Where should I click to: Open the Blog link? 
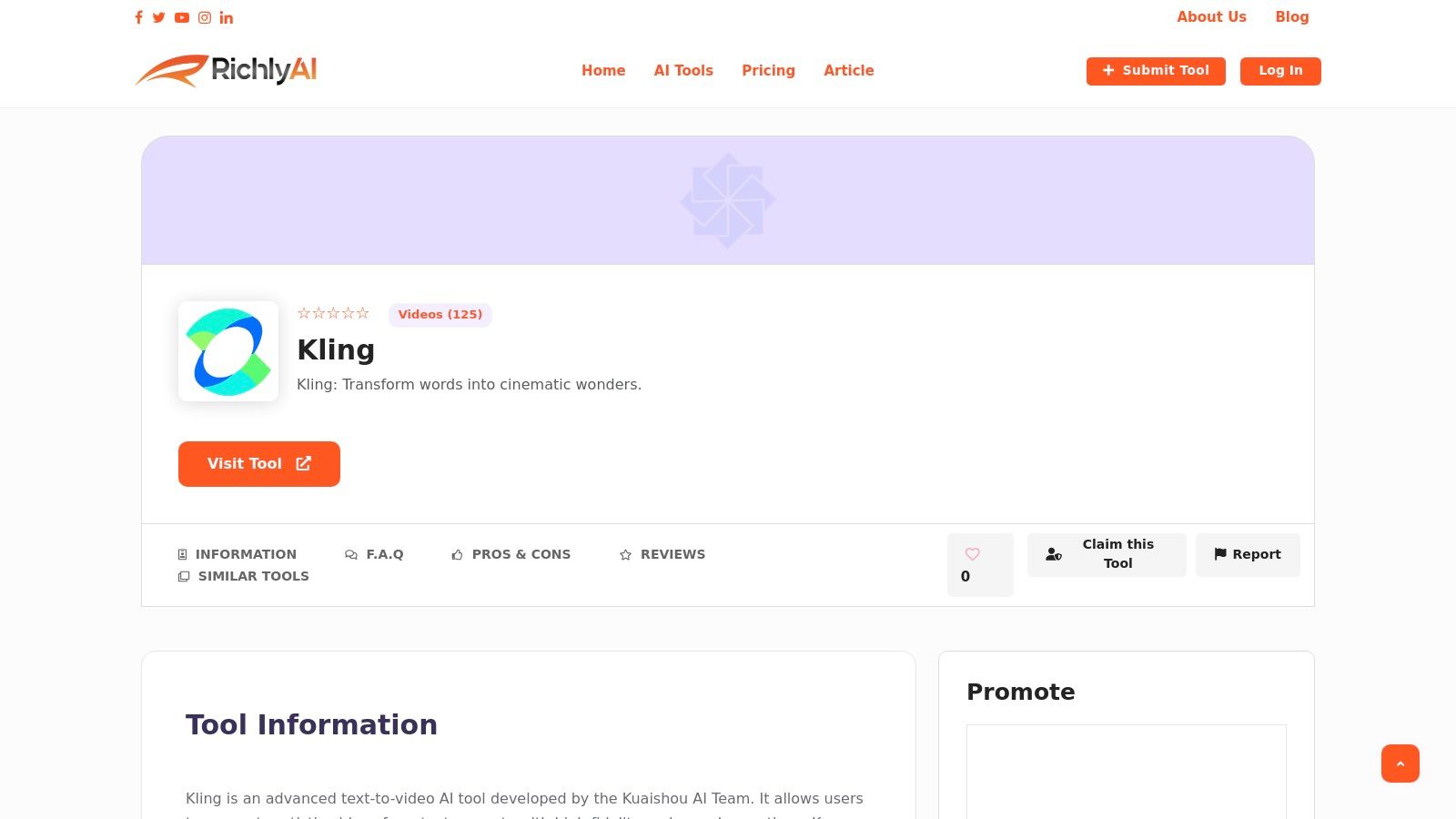point(1292,17)
